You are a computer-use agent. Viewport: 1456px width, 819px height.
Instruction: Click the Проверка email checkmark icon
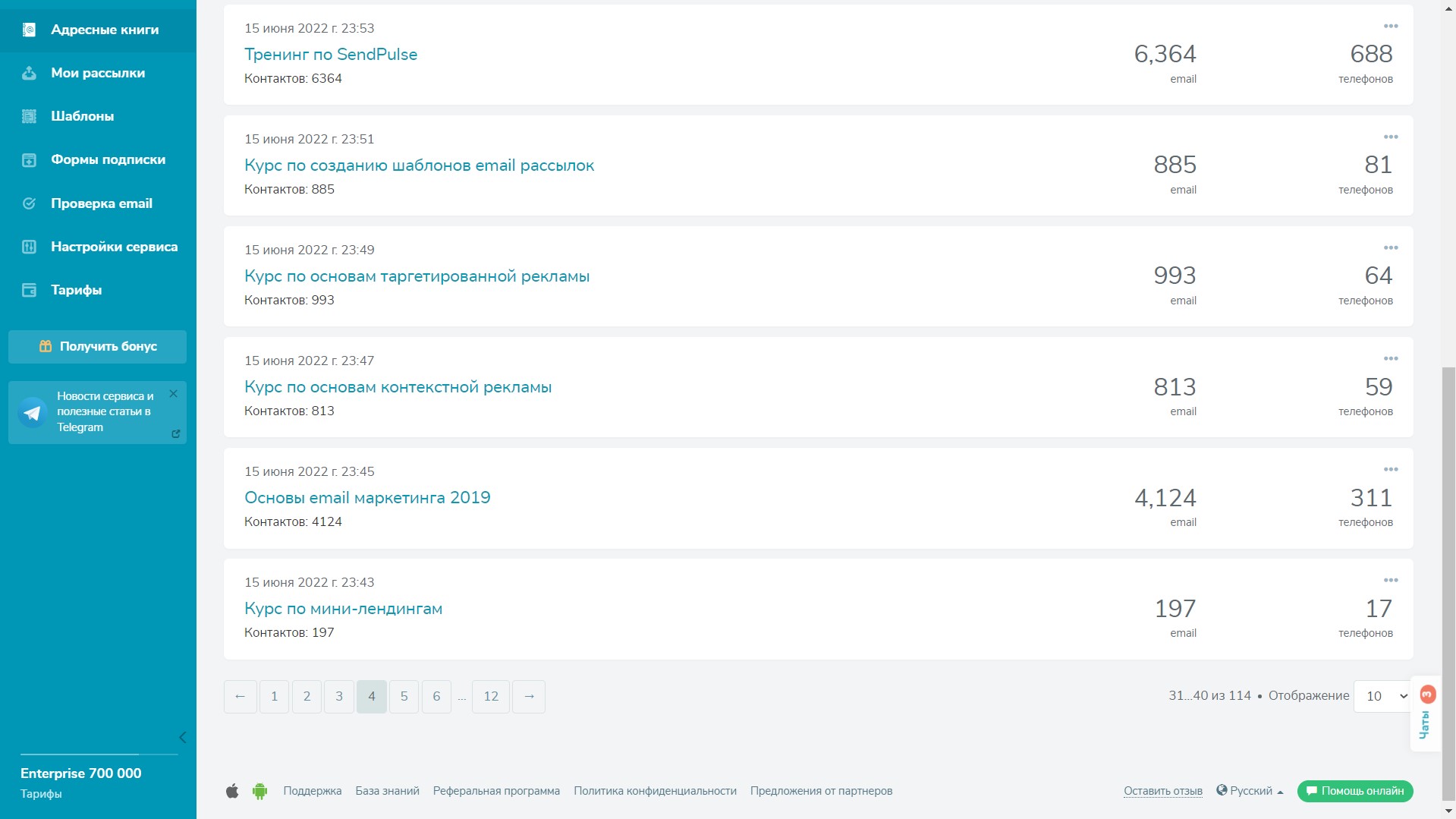tap(29, 203)
